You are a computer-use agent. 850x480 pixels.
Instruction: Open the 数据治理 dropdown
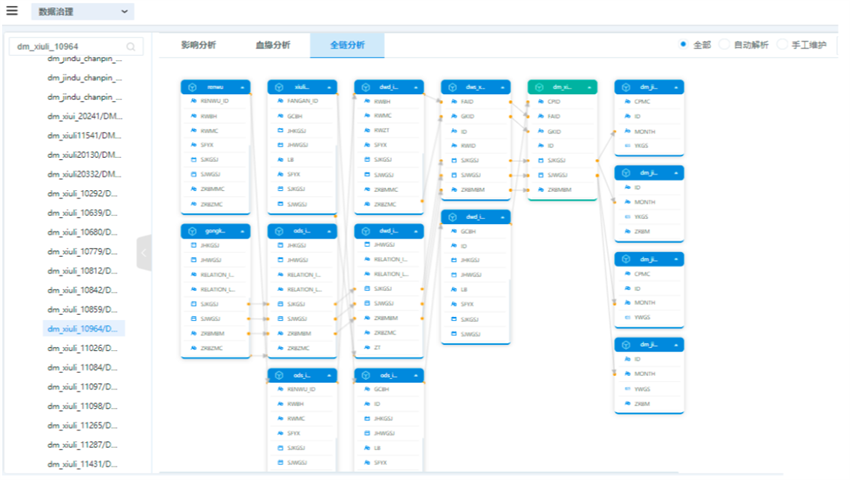click(82, 11)
